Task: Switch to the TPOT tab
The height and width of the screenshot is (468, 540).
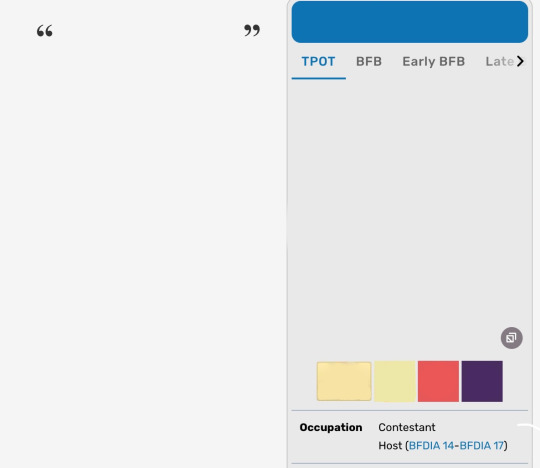Action: click(x=319, y=62)
